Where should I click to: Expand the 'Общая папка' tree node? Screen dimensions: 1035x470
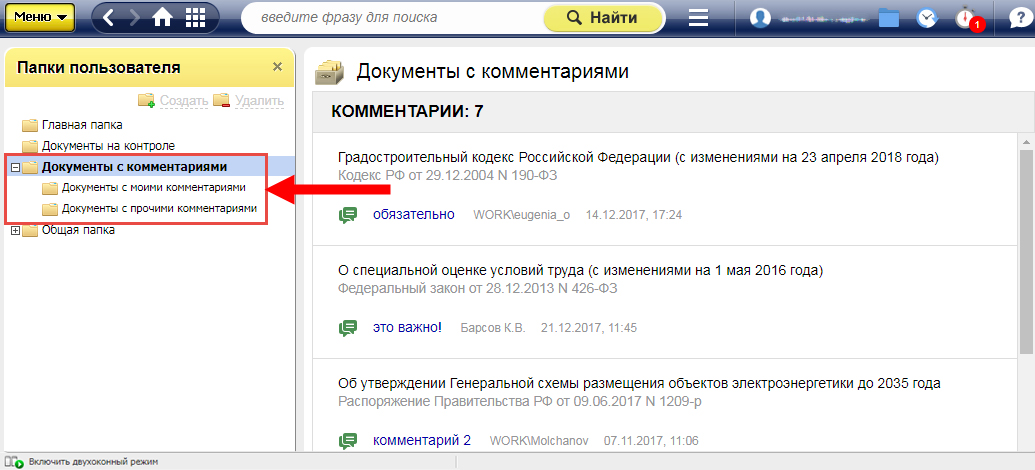(15, 231)
